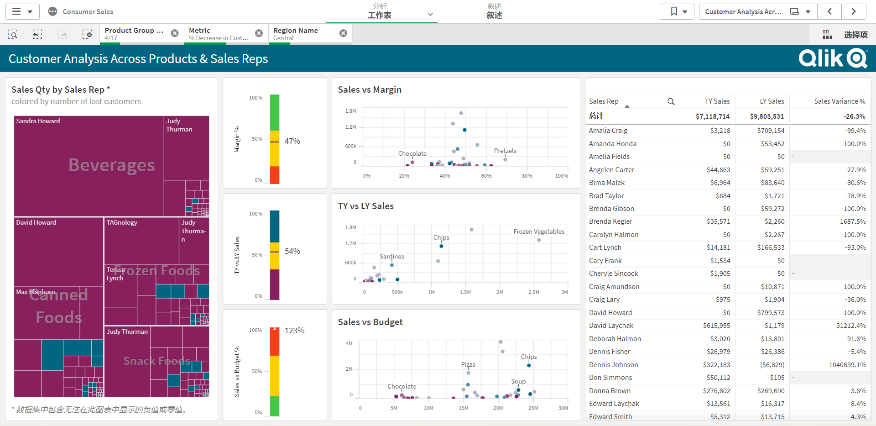Remove the Region Name selection

pyautogui.click(x=343, y=33)
